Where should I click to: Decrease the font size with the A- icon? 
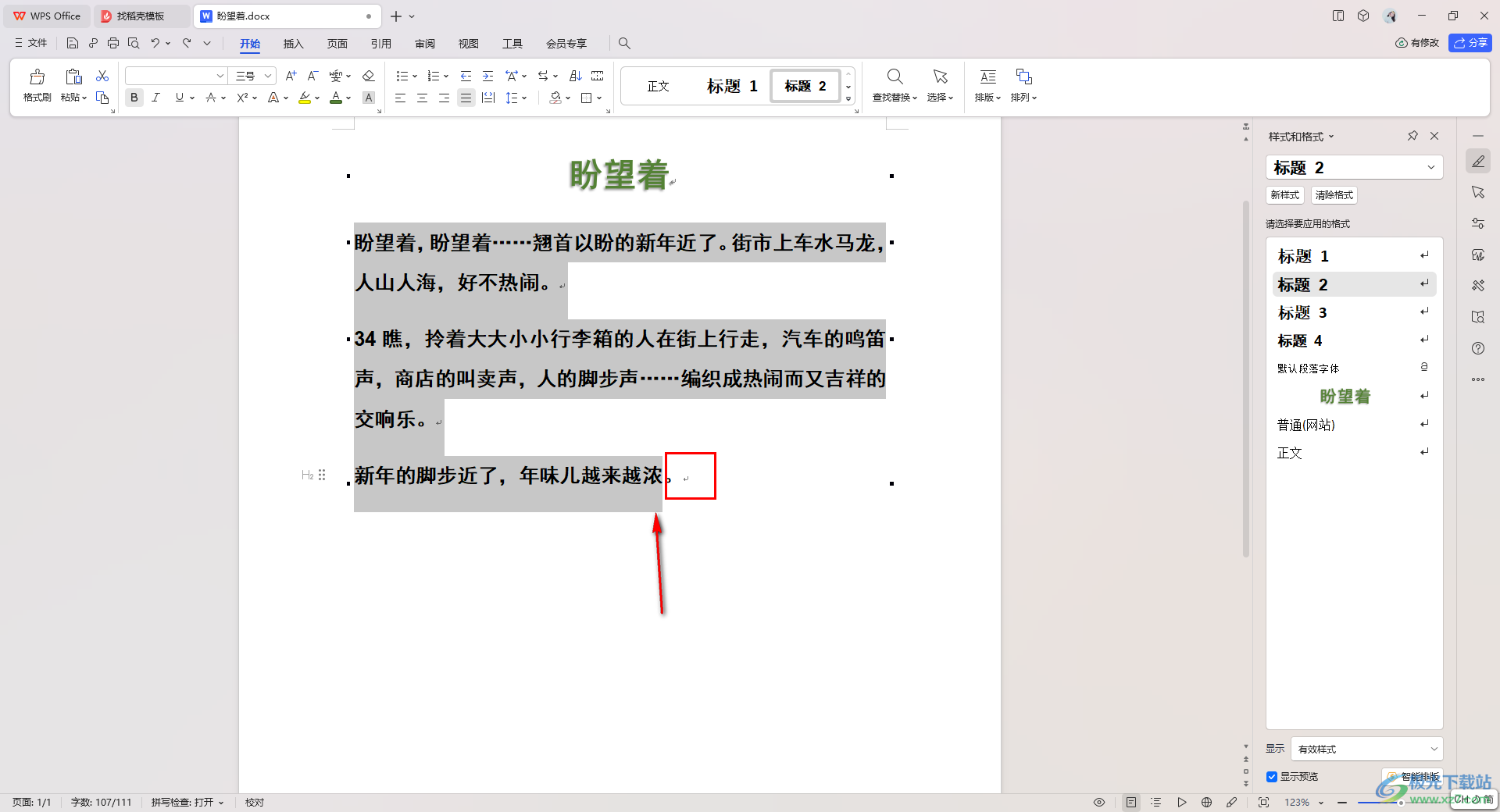click(x=312, y=76)
